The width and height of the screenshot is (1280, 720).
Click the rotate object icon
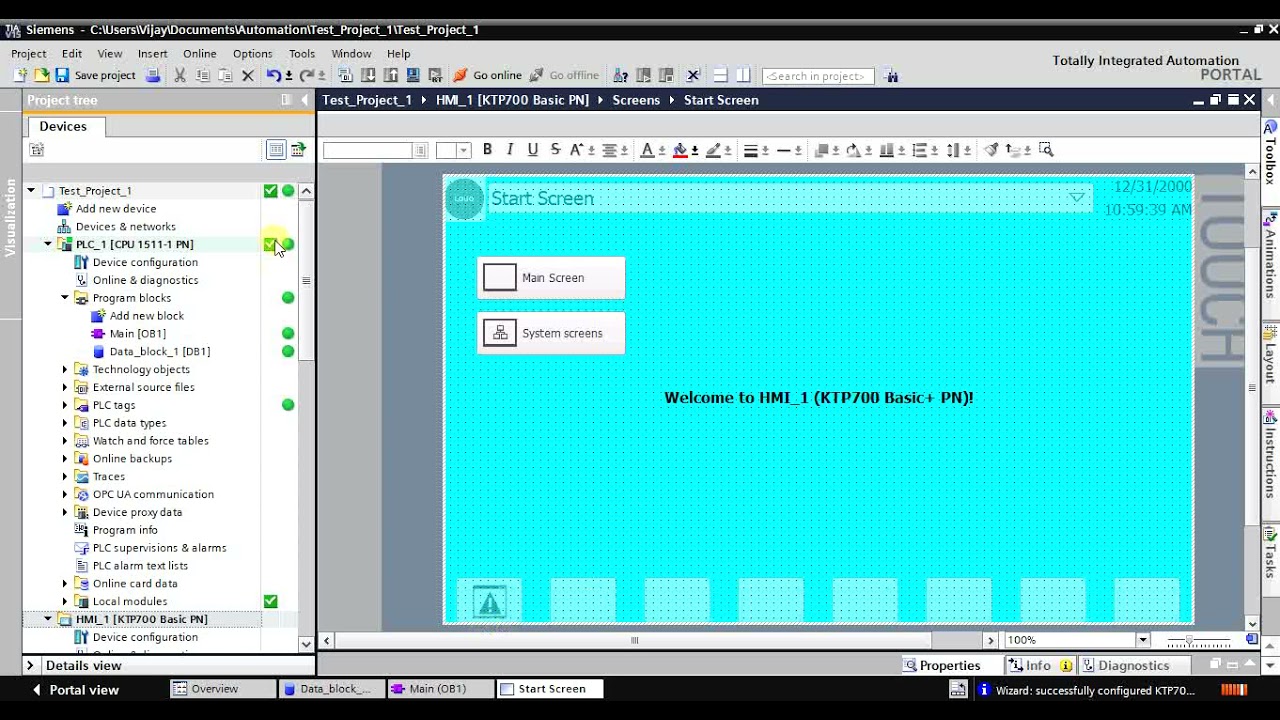[853, 150]
